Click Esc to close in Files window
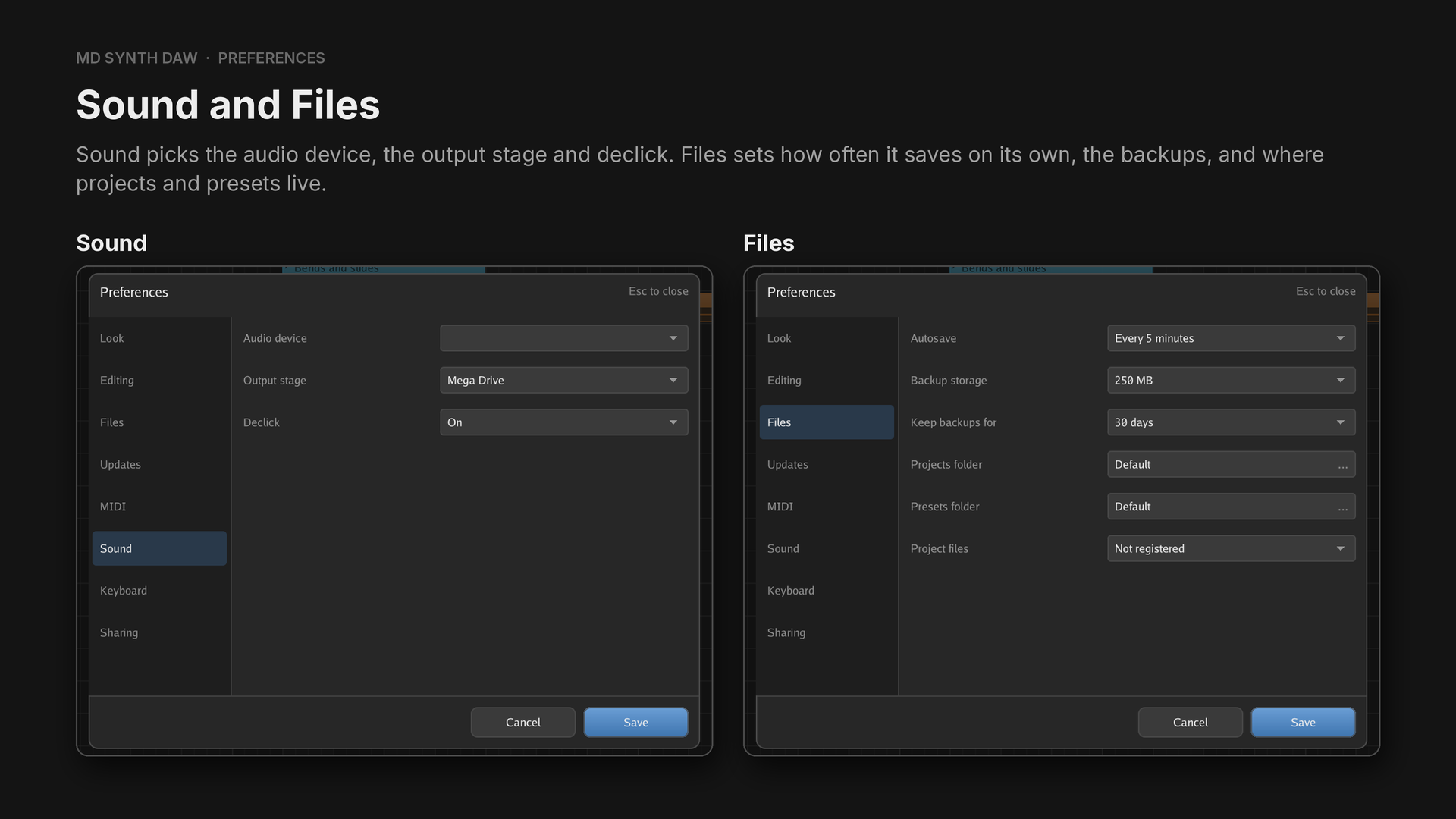The height and width of the screenshot is (819, 1456). 1326,291
